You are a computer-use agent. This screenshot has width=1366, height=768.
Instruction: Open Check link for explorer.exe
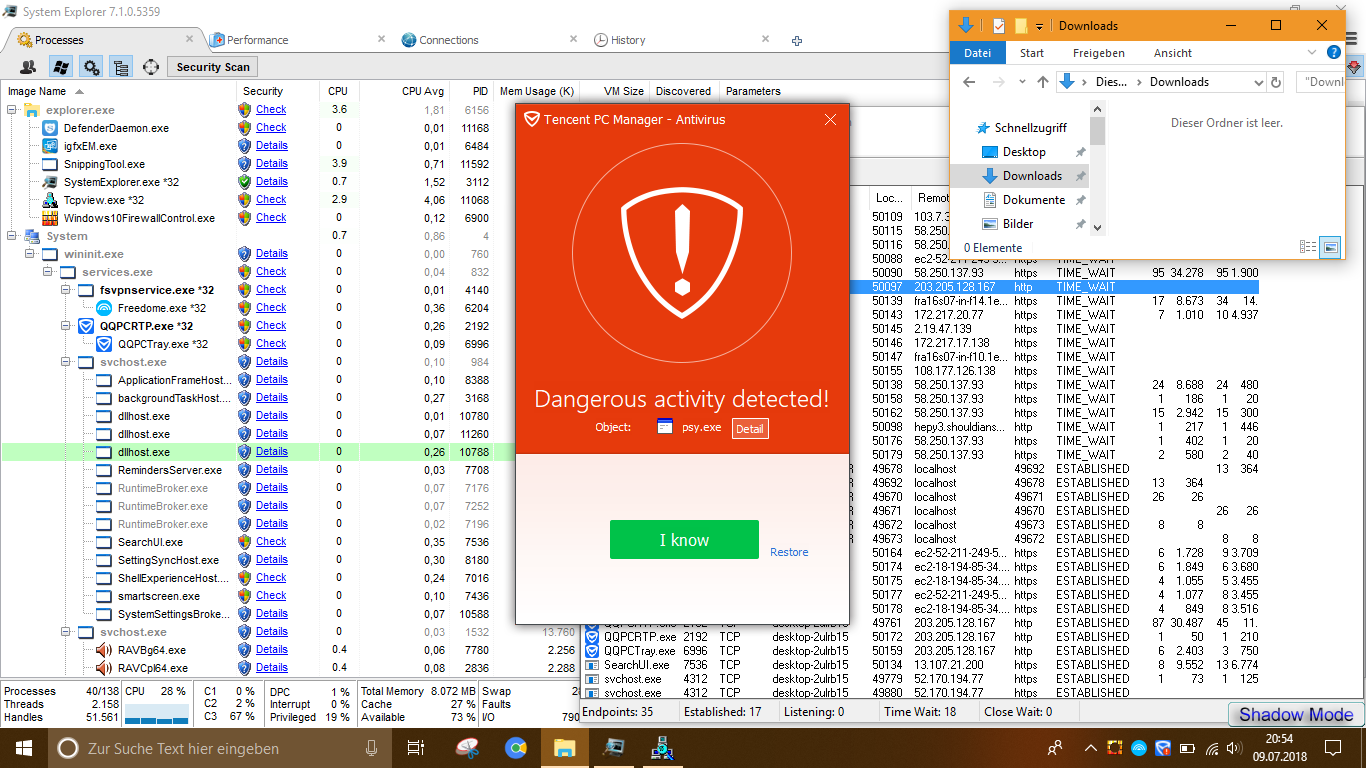point(271,110)
